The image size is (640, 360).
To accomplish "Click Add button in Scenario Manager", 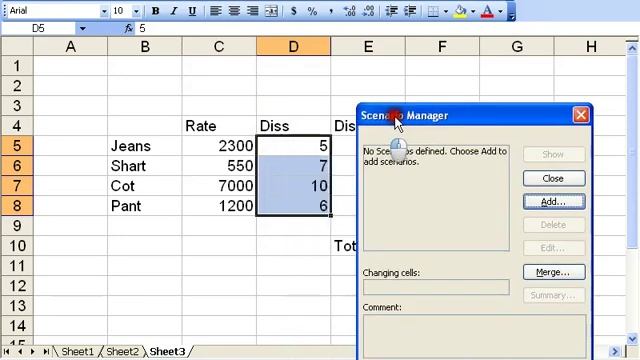I will tap(554, 202).
